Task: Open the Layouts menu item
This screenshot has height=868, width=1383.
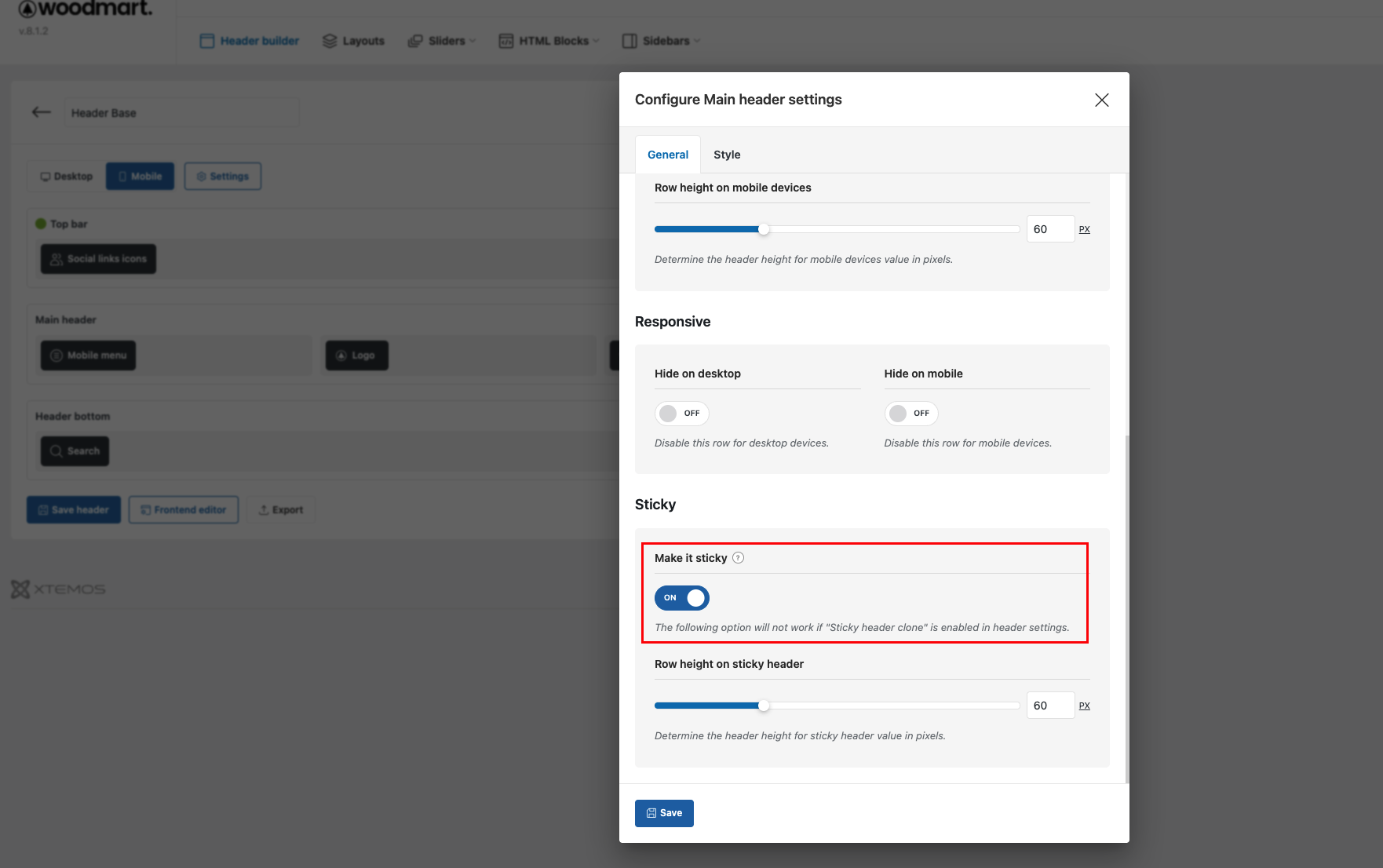Action: tap(353, 41)
